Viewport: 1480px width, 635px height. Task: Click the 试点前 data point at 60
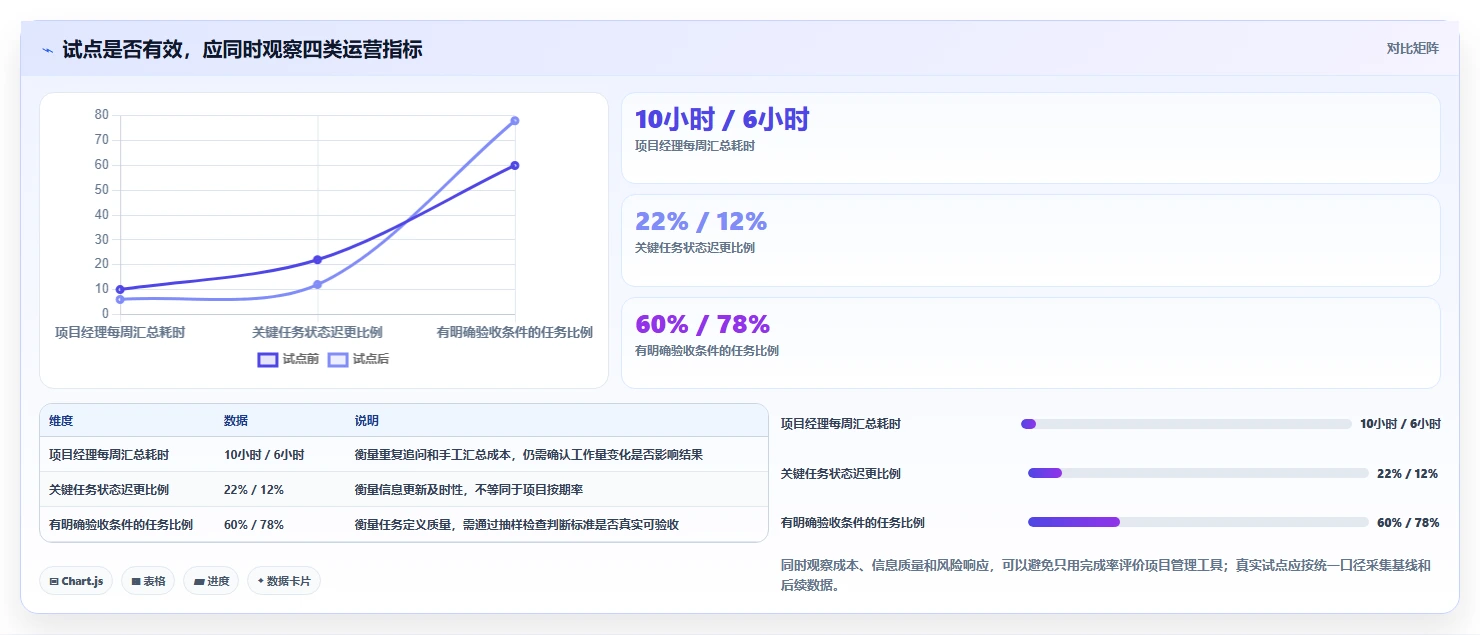tap(515, 165)
